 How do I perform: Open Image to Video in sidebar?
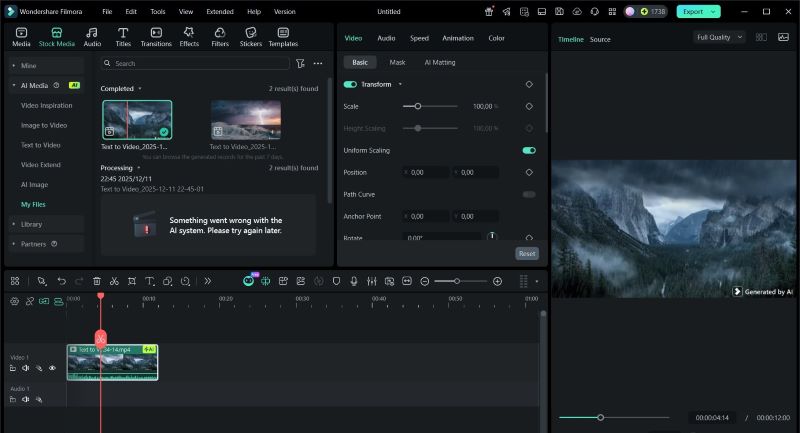(x=44, y=125)
